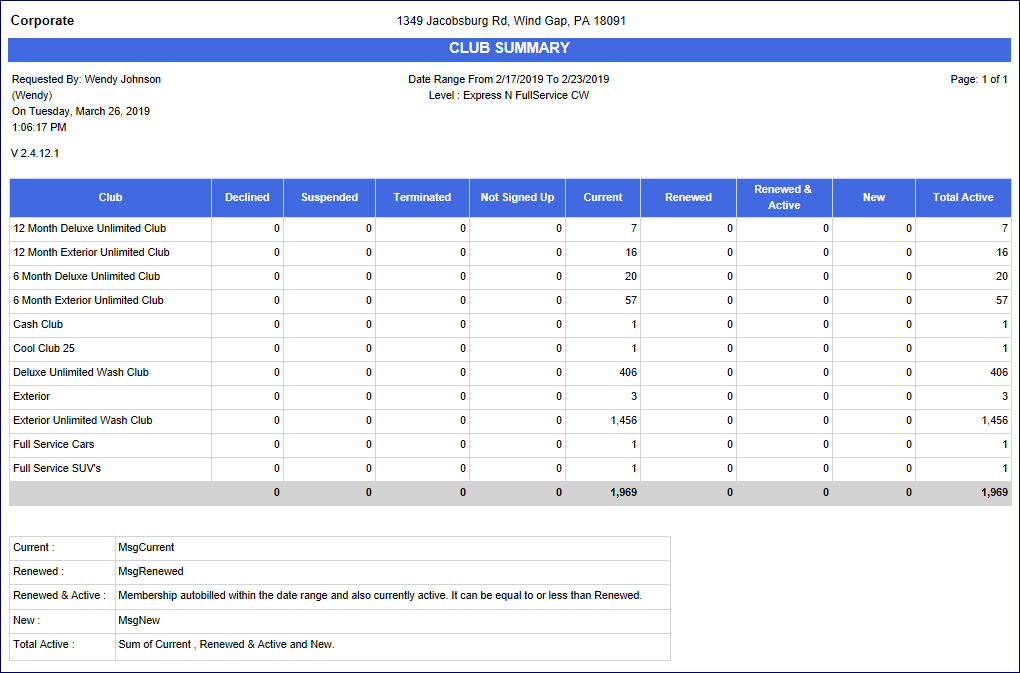Click the Terminated column header

pyautogui.click(x=422, y=197)
